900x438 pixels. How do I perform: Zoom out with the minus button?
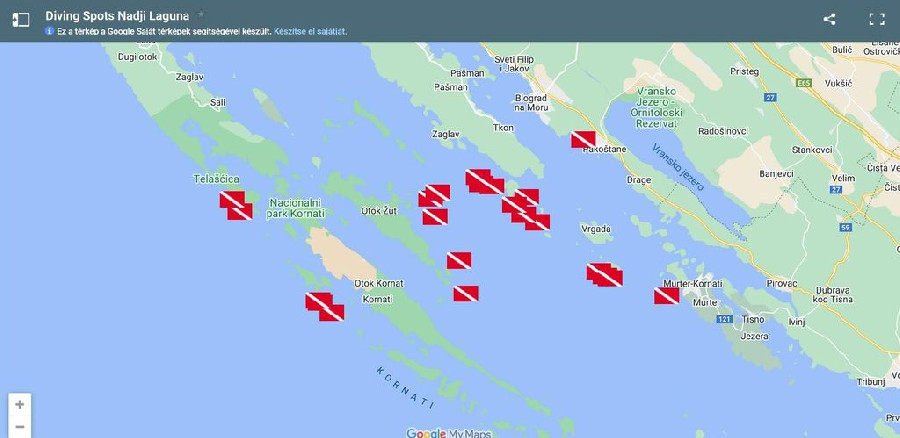(x=20, y=427)
